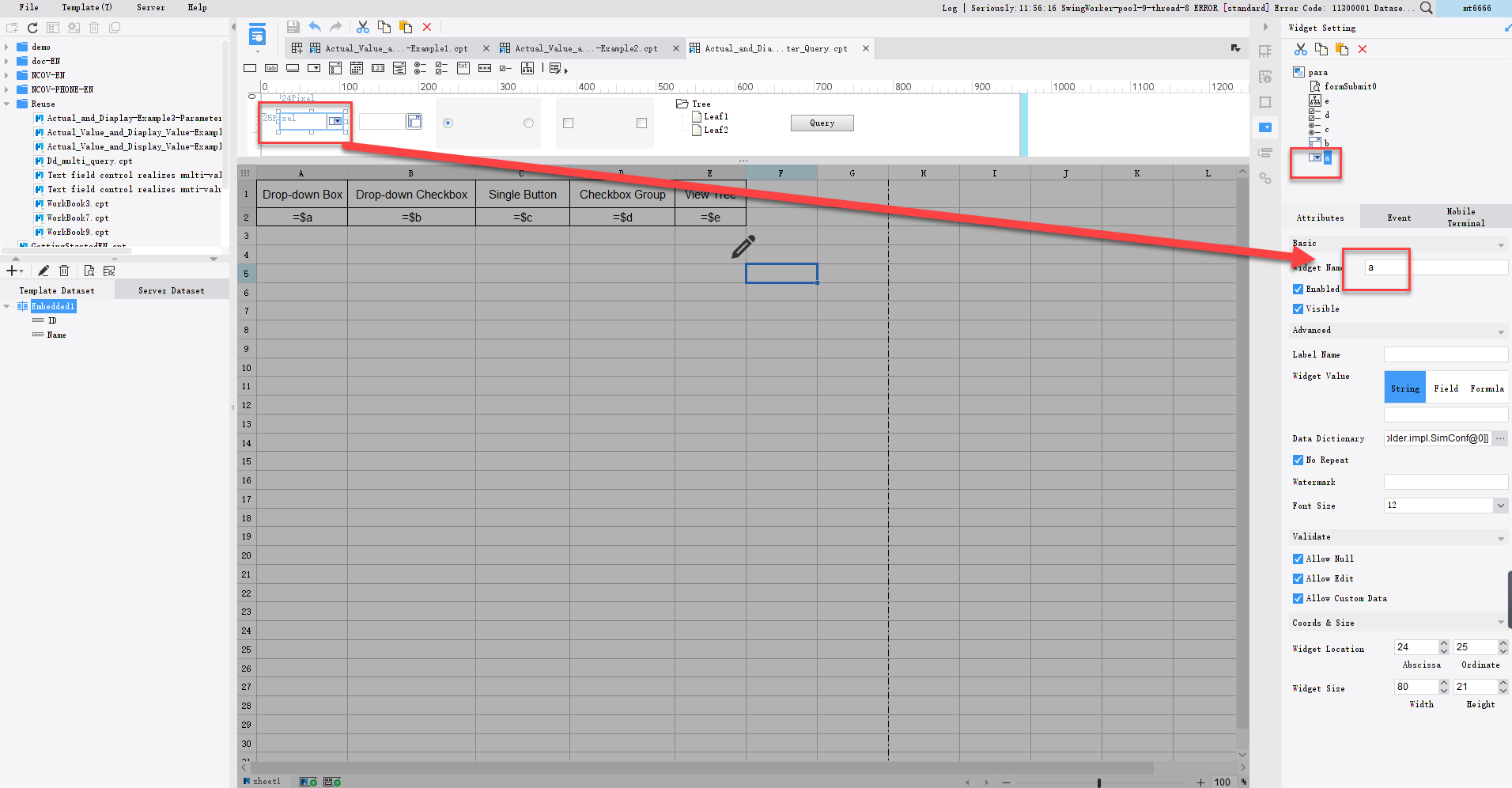Collapse the Embedded1 dataset node
1512x788 pixels.
pos(6,307)
